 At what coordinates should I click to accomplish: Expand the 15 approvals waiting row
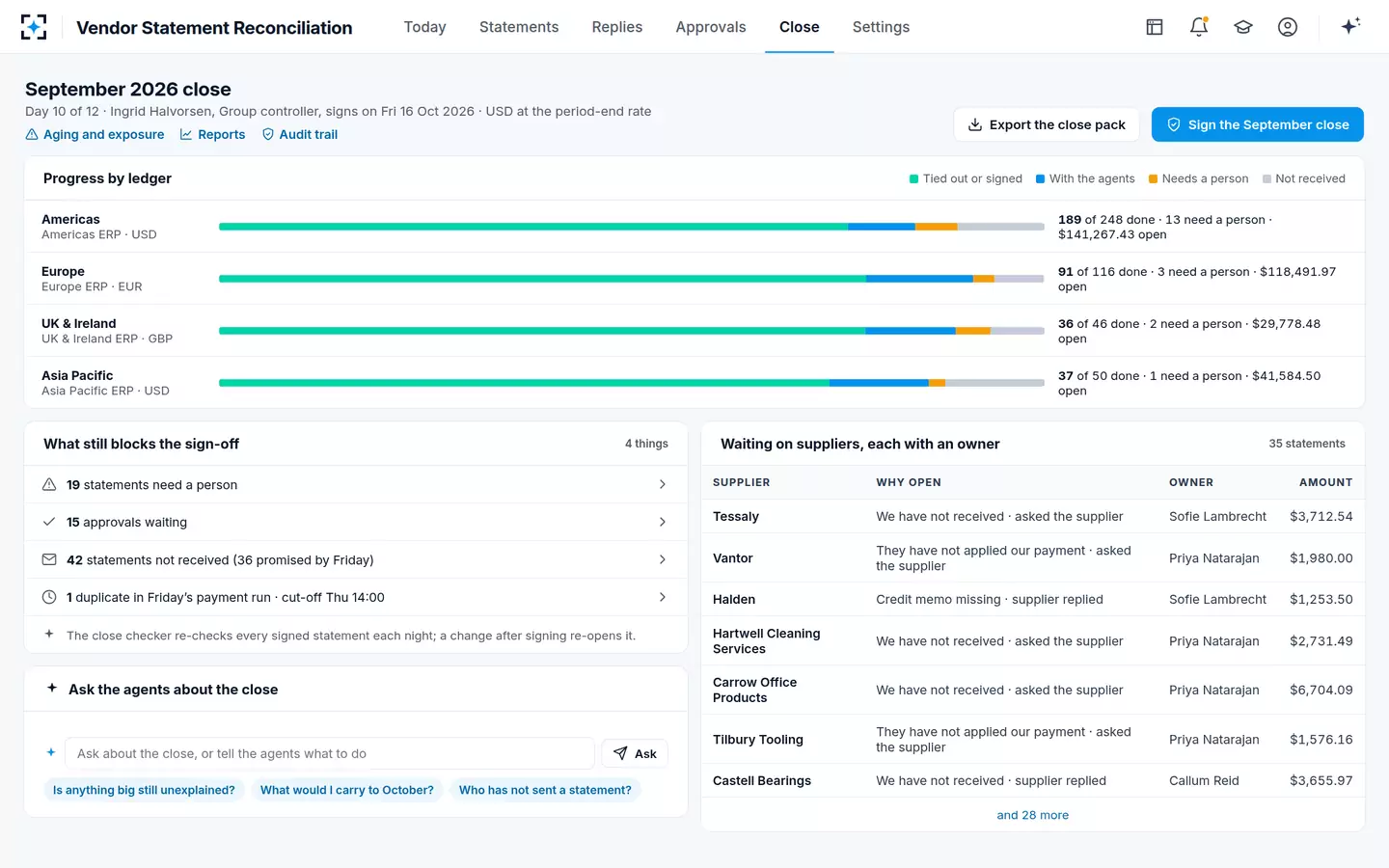(x=356, y=522)
